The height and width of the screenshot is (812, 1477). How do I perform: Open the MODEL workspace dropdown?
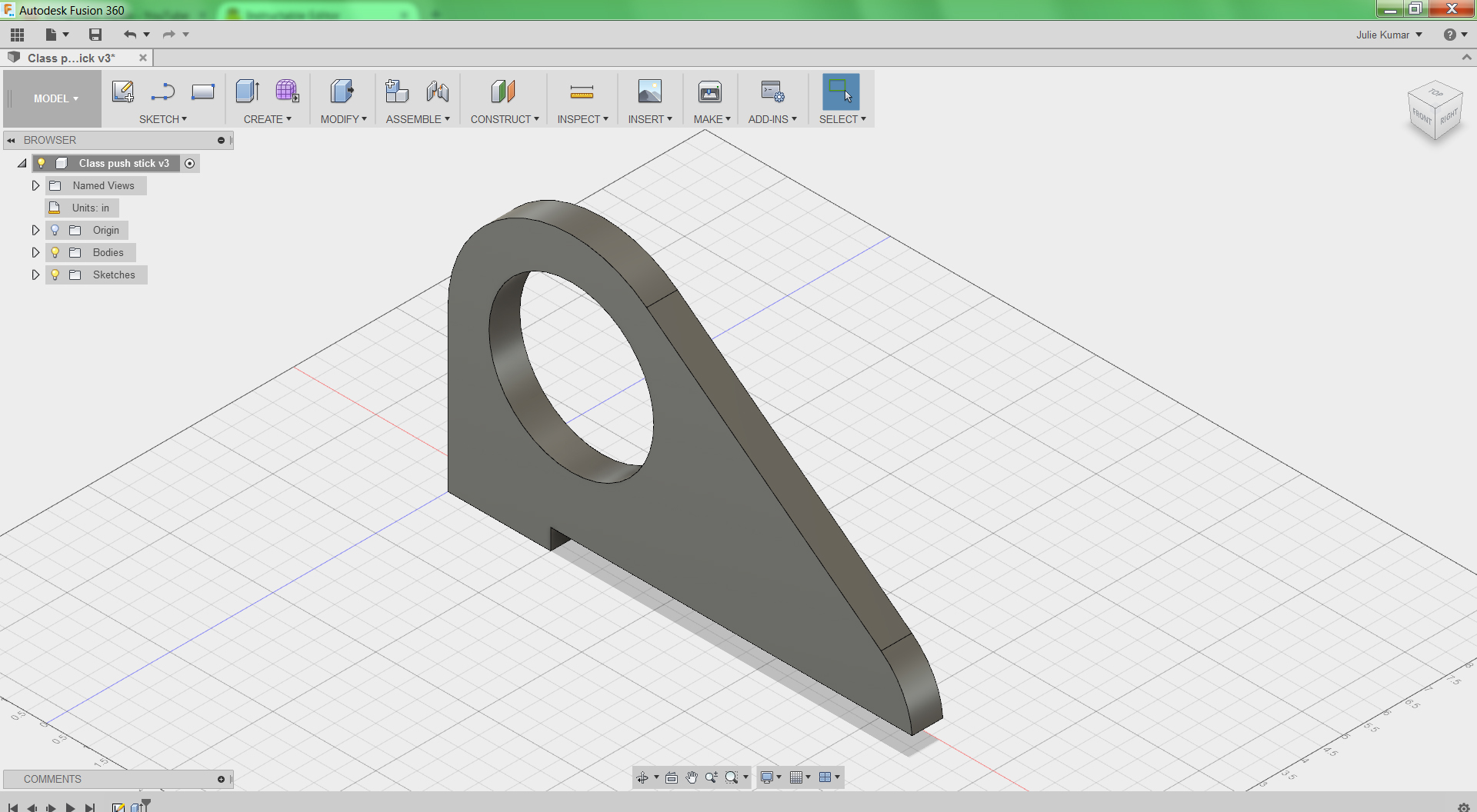[x=55, y=98]
